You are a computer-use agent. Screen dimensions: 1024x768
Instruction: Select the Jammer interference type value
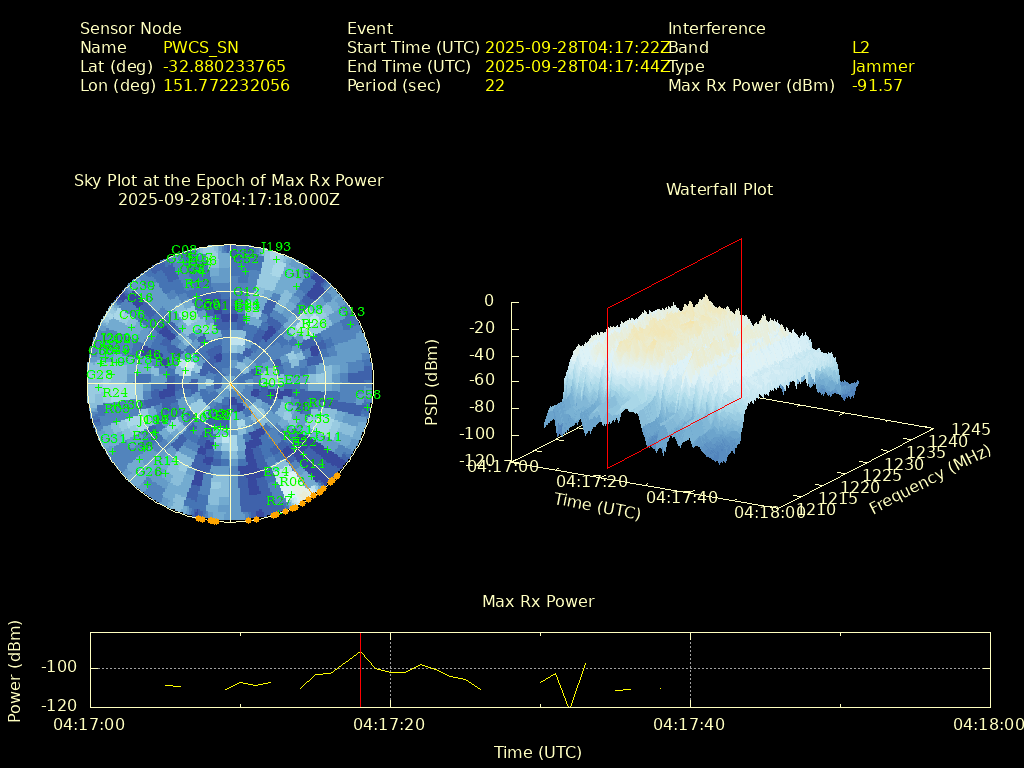tap(882, 67)
